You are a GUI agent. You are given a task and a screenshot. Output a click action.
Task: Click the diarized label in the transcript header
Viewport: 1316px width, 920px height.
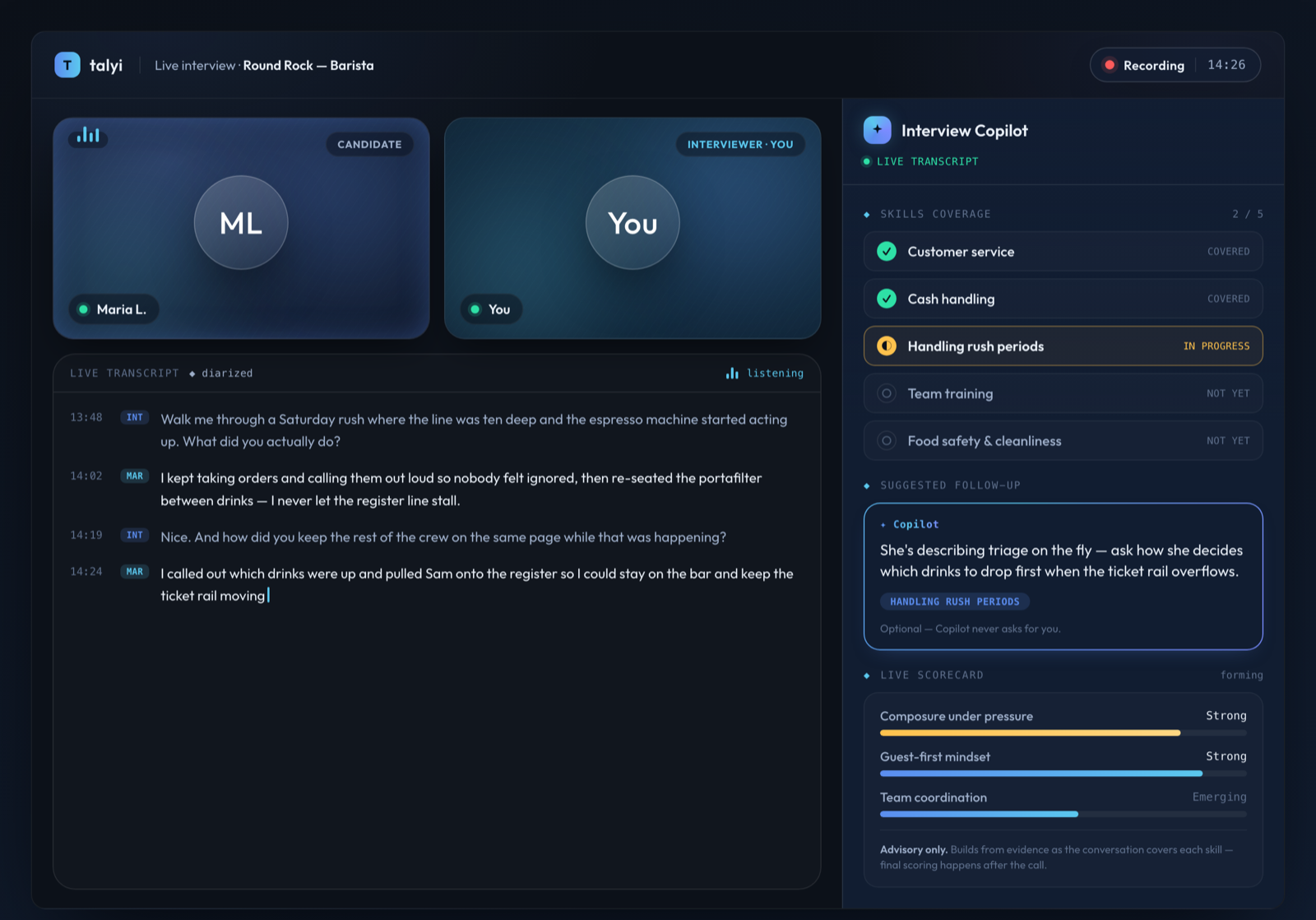(x=227, y=373)
